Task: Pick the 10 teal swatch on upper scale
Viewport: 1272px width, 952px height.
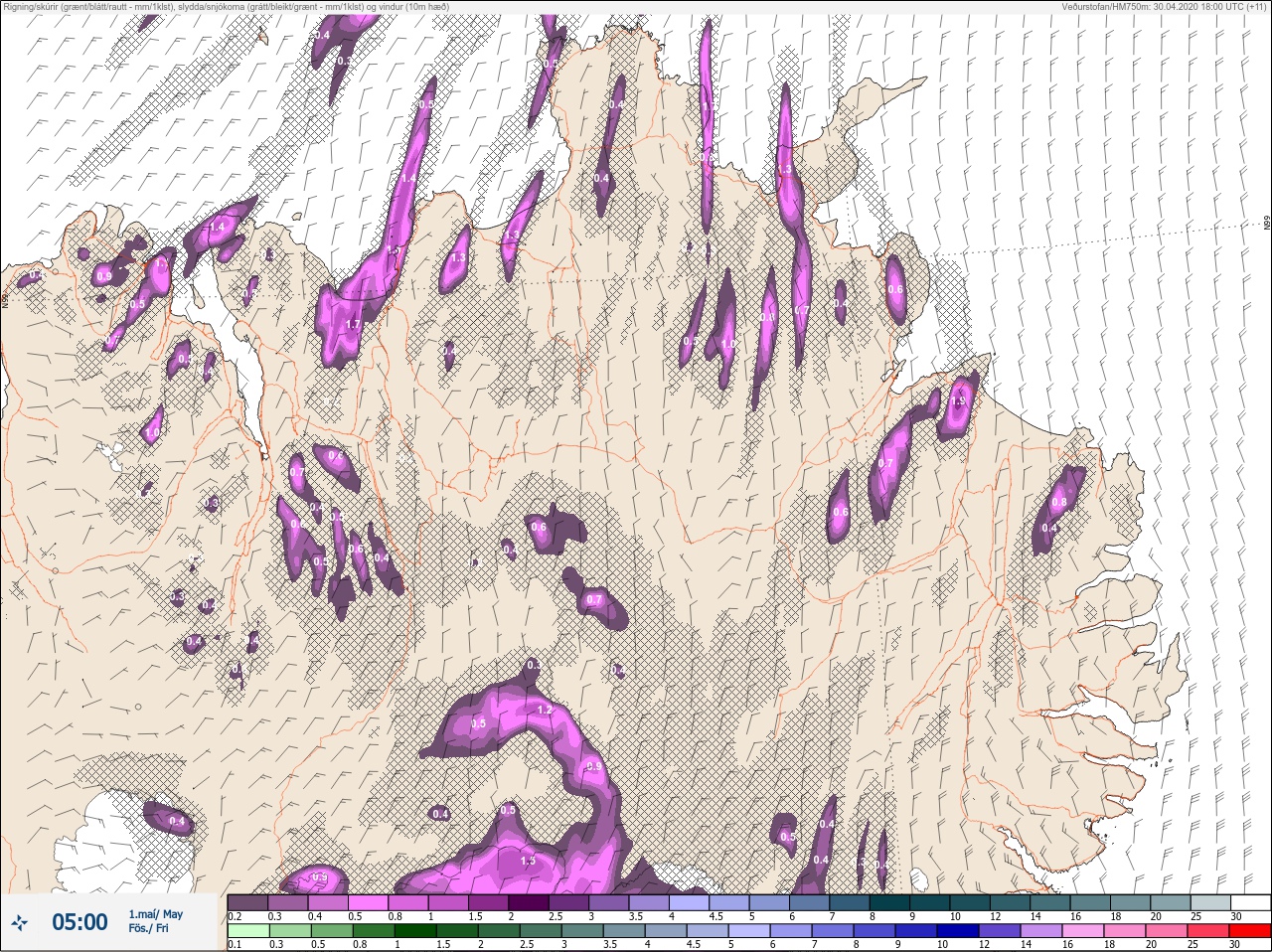Action: pyautogui.click(x=971, y=901)
